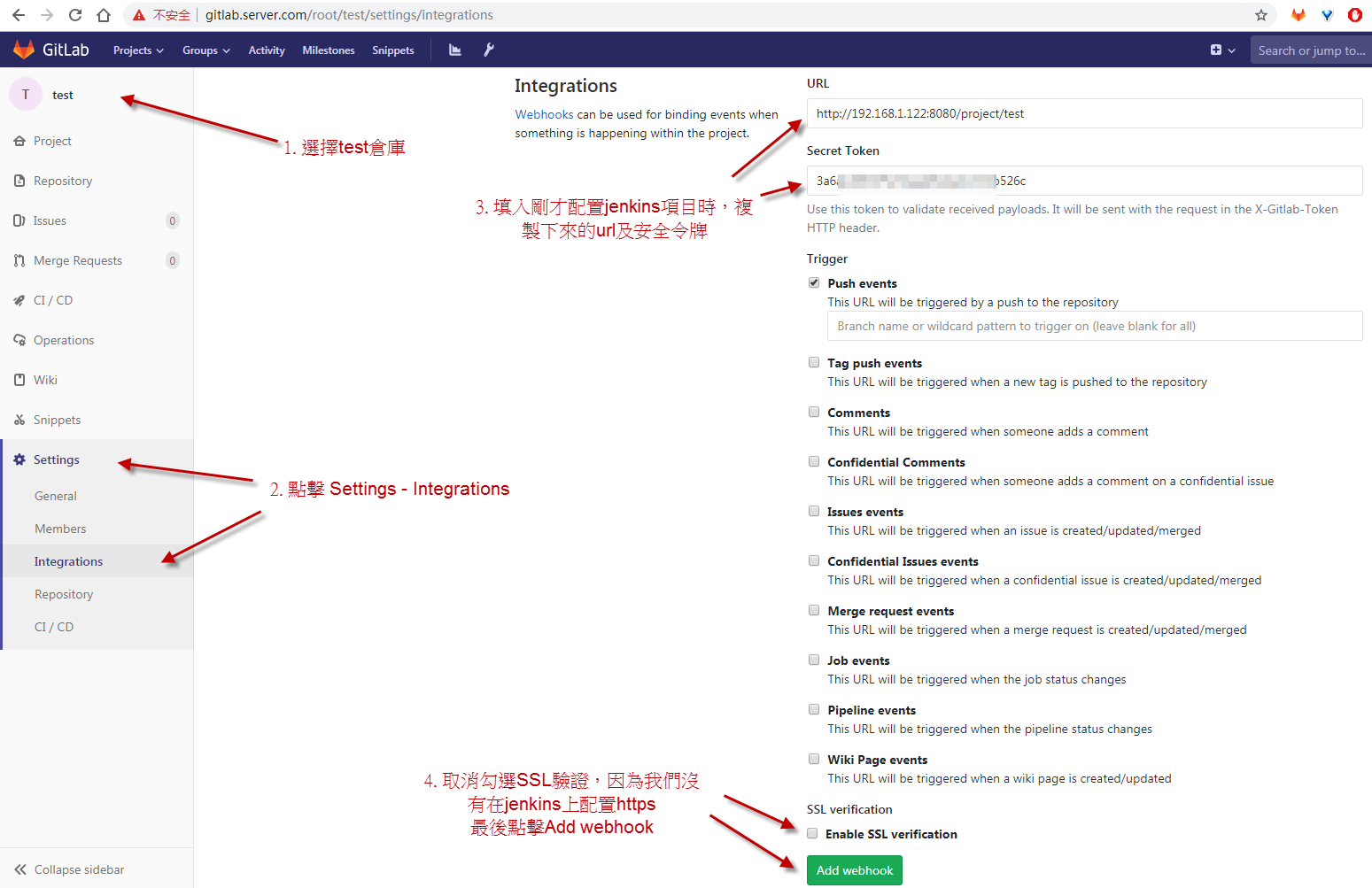
Task: Open the GitLab browser extension icon
Action: coord(1298,15)
